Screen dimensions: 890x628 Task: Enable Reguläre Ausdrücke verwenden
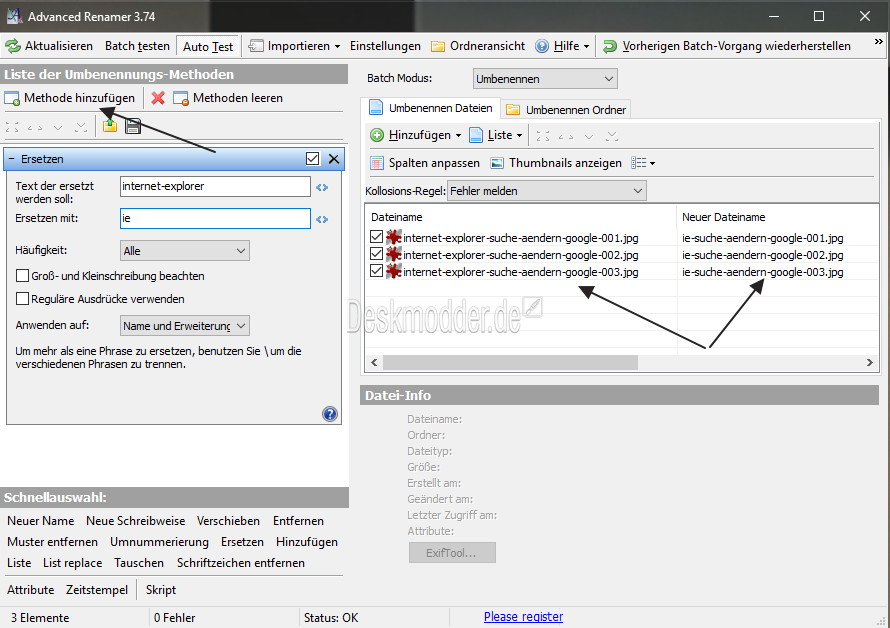pos(22,299)
